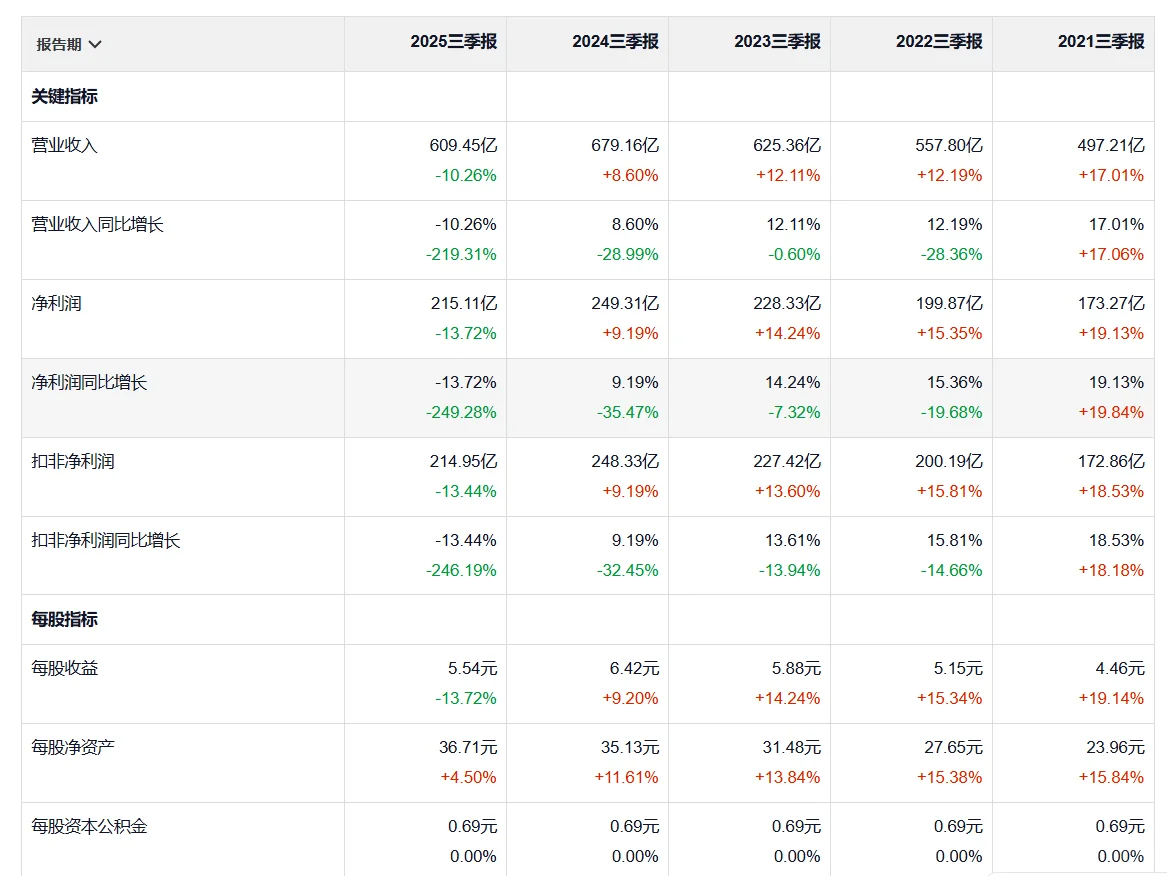Select the 625.36亿 revenue value
The height and width of the screenshot is (876, 1167).
[x=787, y=145]
